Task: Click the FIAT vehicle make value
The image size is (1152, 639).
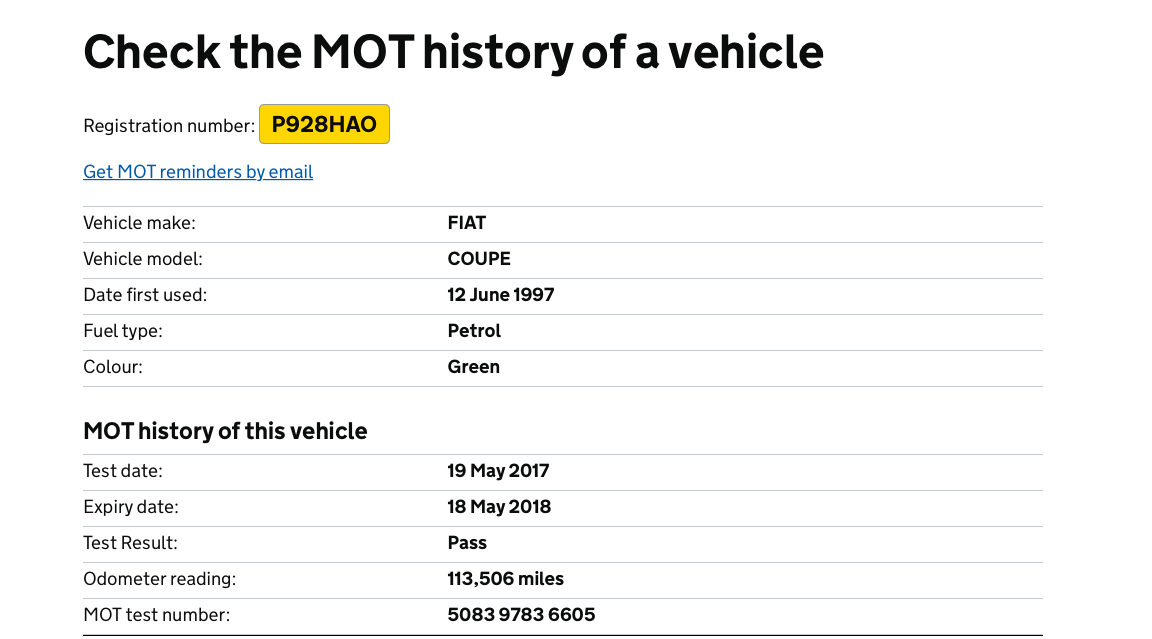Action: 467,223
